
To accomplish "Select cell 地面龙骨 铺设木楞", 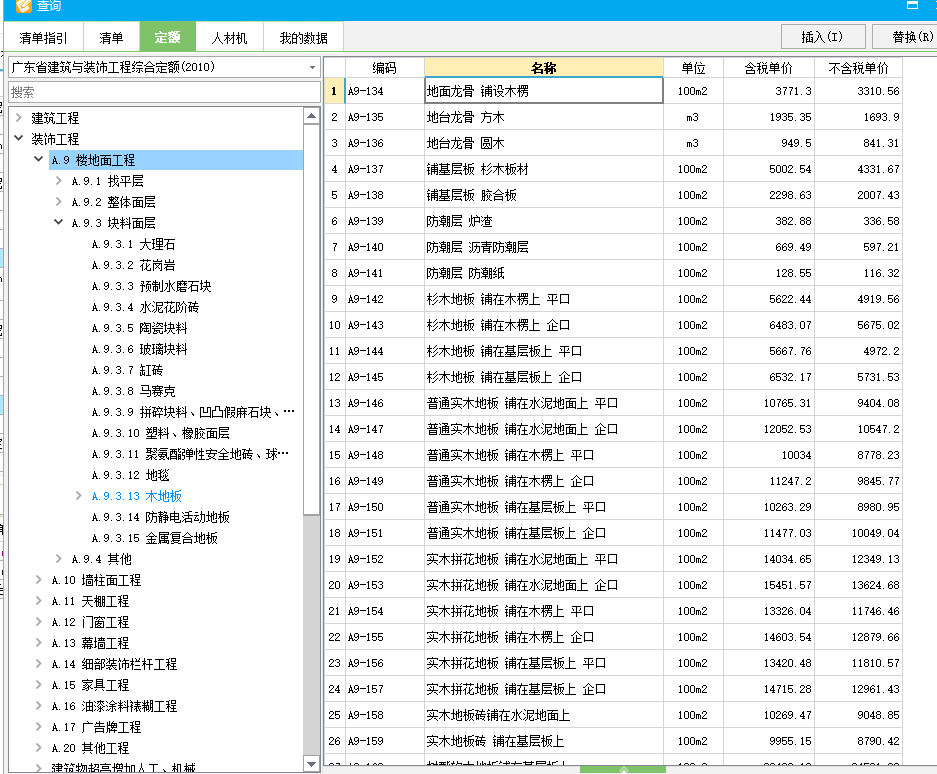I will 544,91.
